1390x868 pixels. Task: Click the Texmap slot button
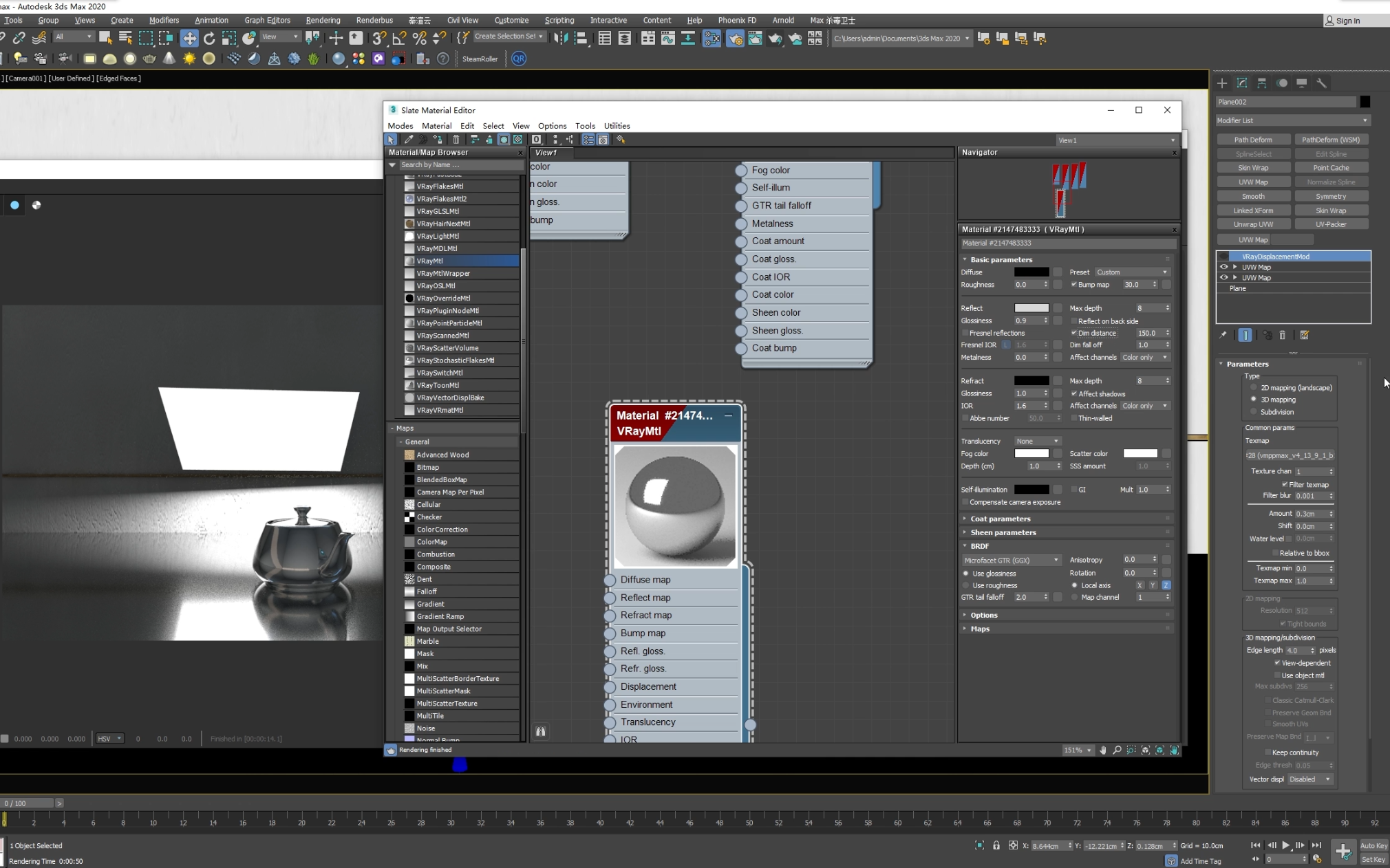click(x=1290, y=455)
